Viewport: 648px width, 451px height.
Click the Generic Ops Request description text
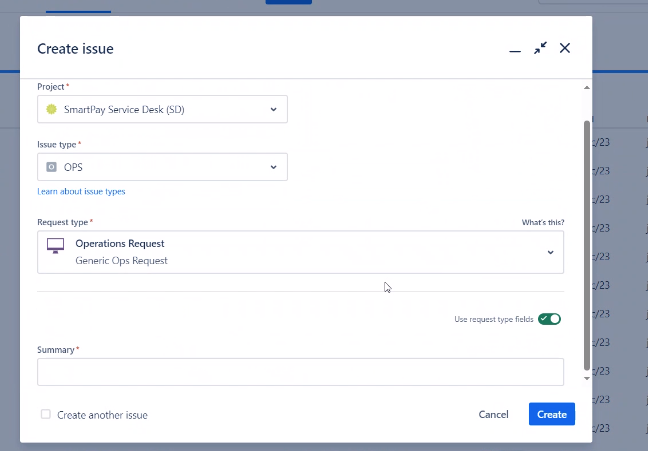122,261
